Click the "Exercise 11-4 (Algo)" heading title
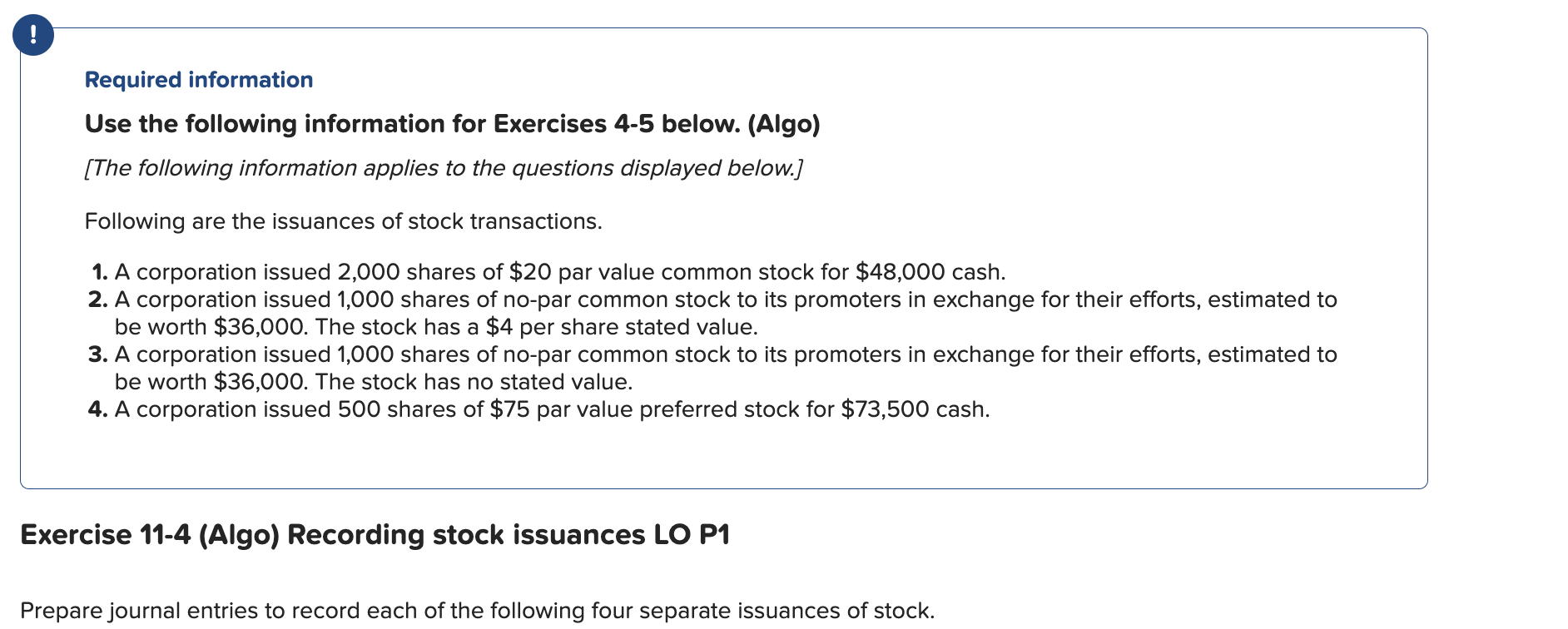The height and width of the screenshot is (629, 1568). tap(150, 535)
